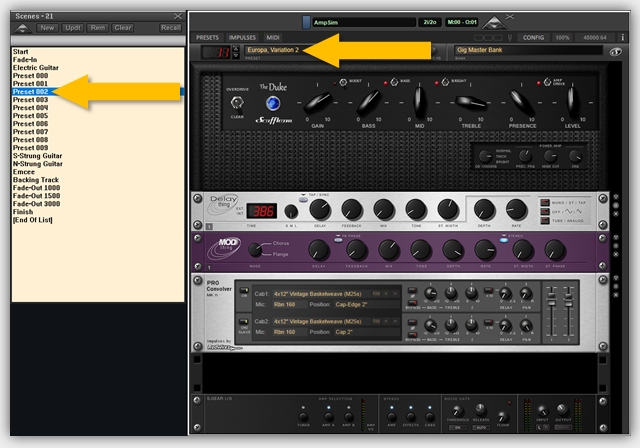Select the Backing Track scene
The image size is (640, 448).
(36, 180)
